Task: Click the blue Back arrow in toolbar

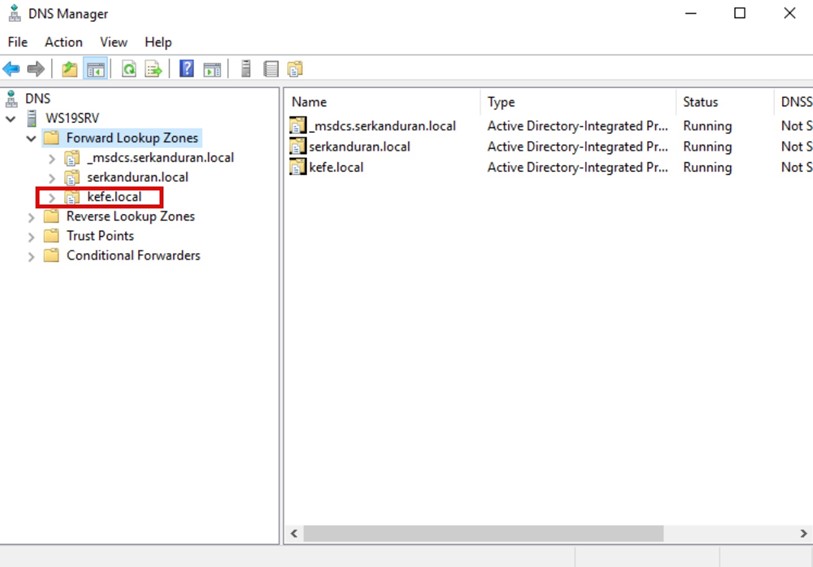Action: [x=11, y=68]
